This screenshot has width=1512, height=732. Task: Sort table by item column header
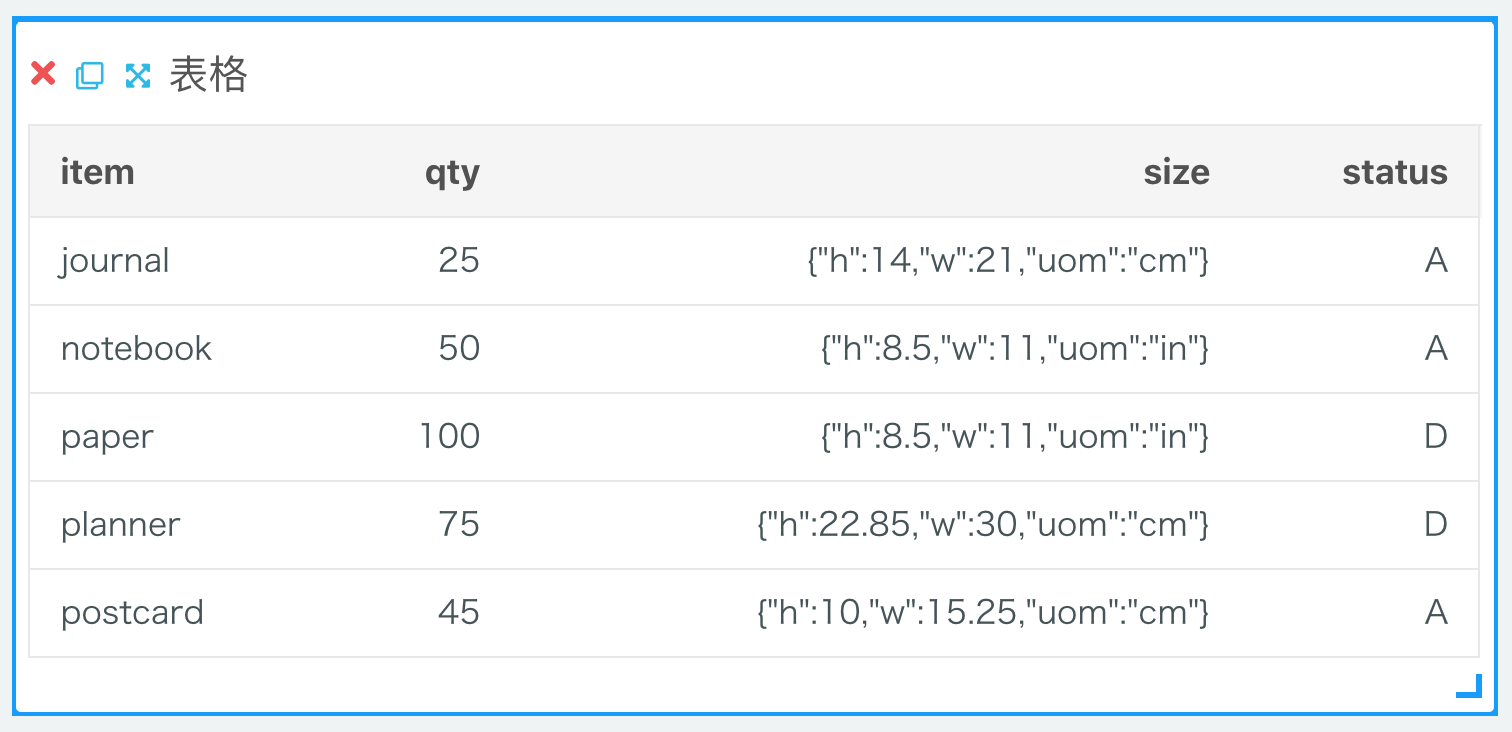click(x=97, y=172)
